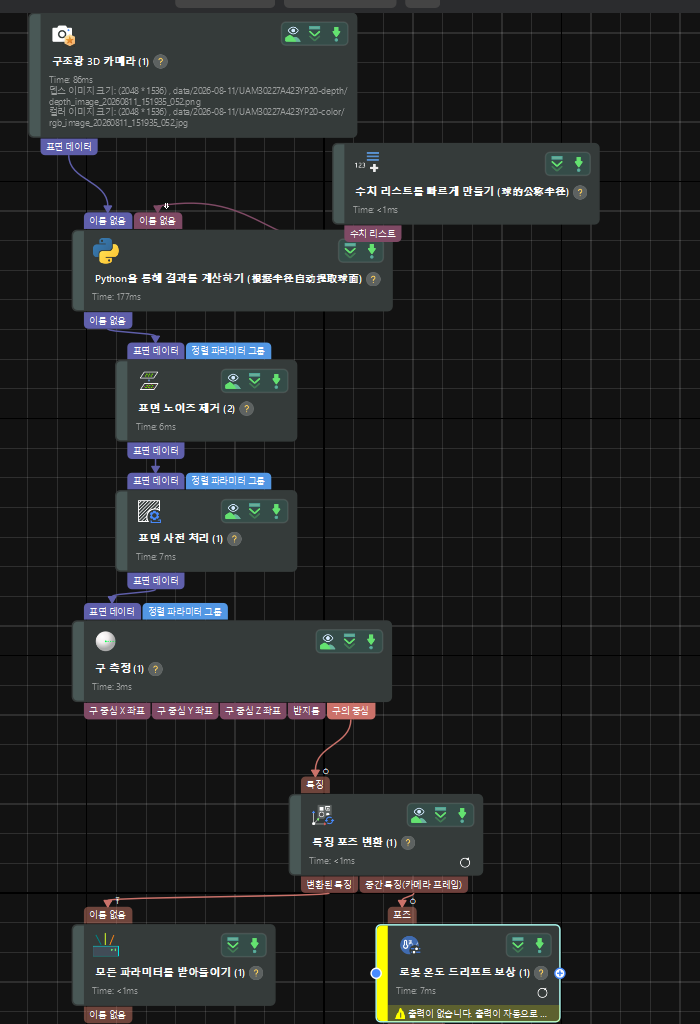This screenshot has height=1024, width=700.
Task: Click the 모든 파라미터를 받아들이기 step icon
Action: (x=106, y=945)
